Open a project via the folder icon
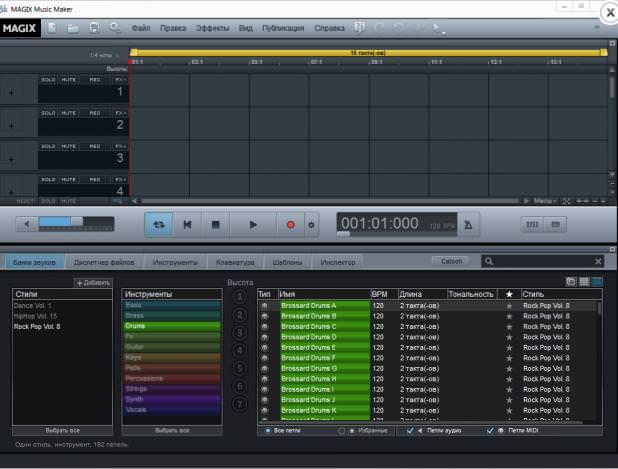Screen dimensions: 618x469 pos(73,28)
